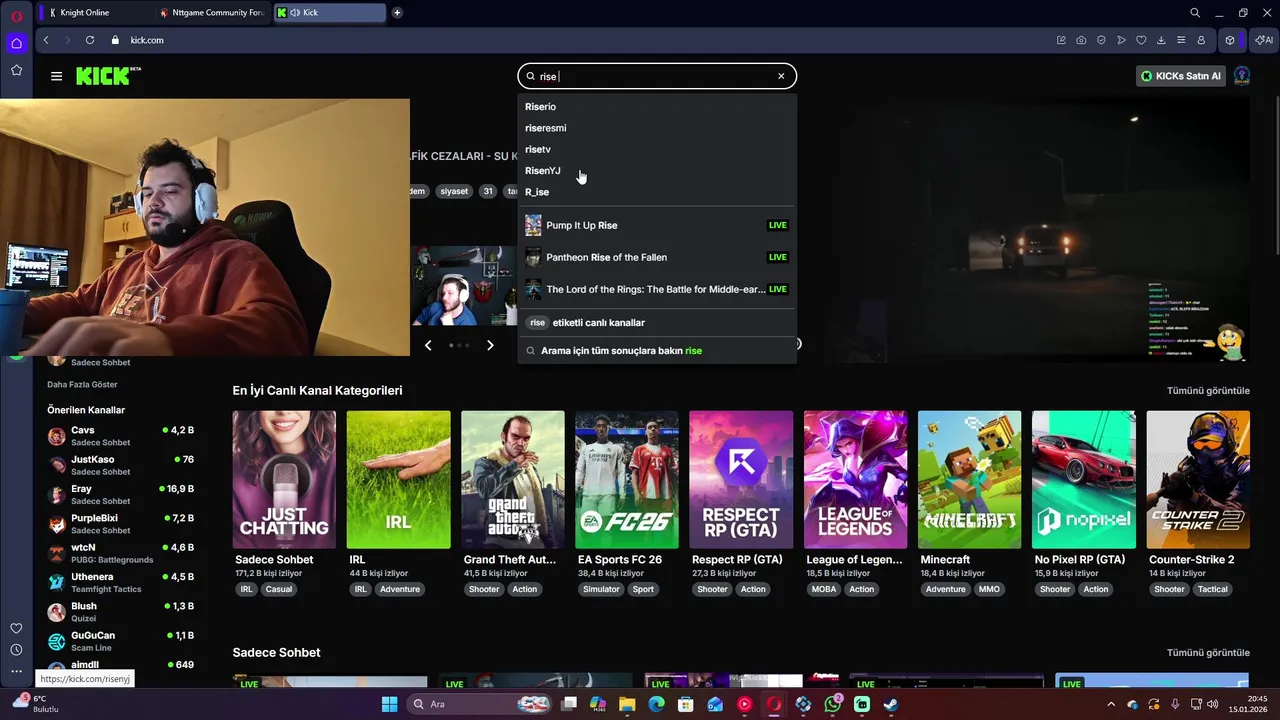Open Pantheon Rise of the Fallen result
The width and height of the screenshot is (1280, 720).
tap(656, 257)
